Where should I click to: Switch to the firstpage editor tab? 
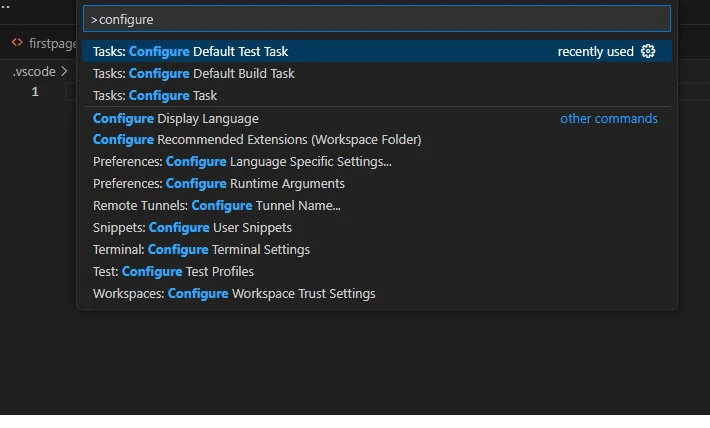[44, 43]
